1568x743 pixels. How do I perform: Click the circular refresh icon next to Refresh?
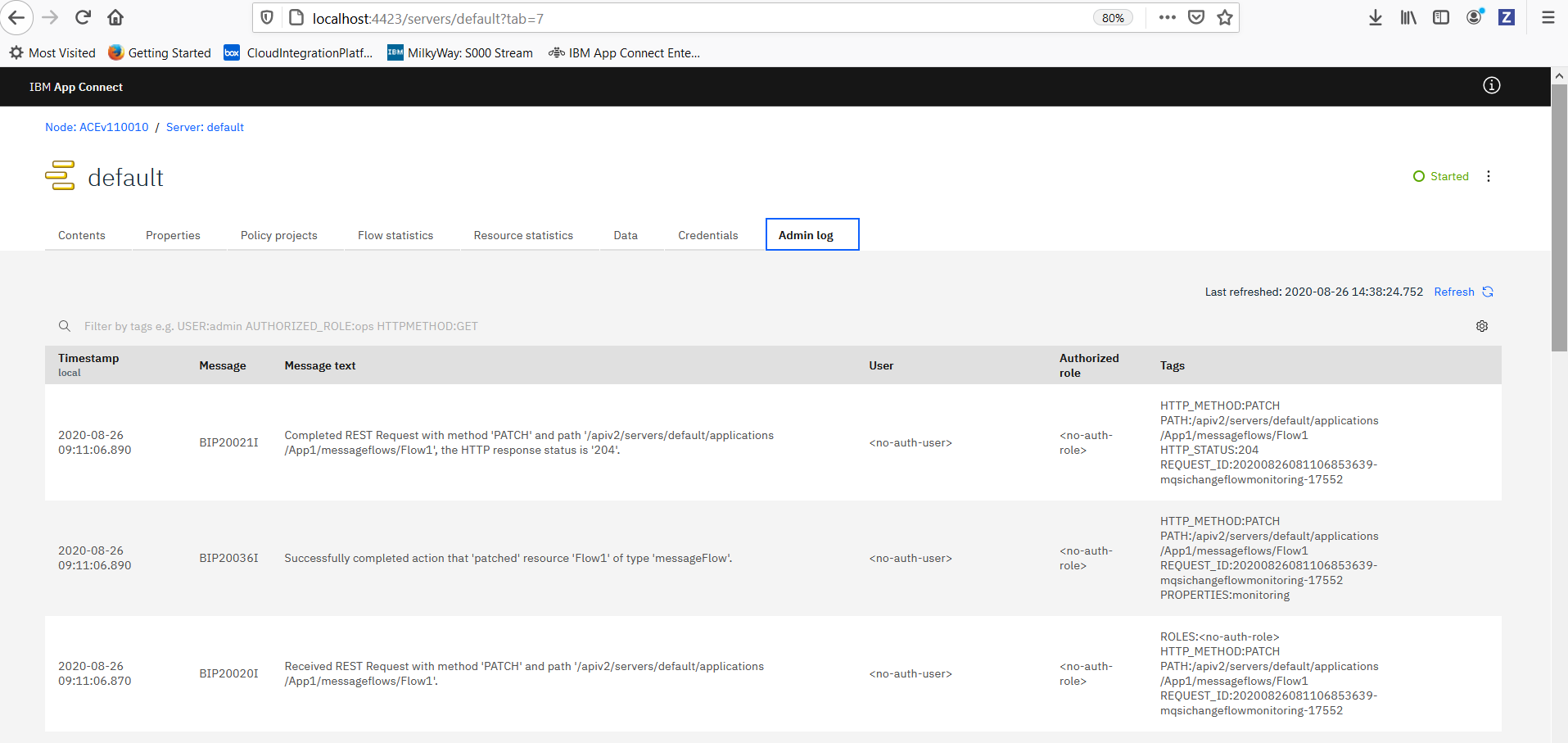[x=1488, y=292]
